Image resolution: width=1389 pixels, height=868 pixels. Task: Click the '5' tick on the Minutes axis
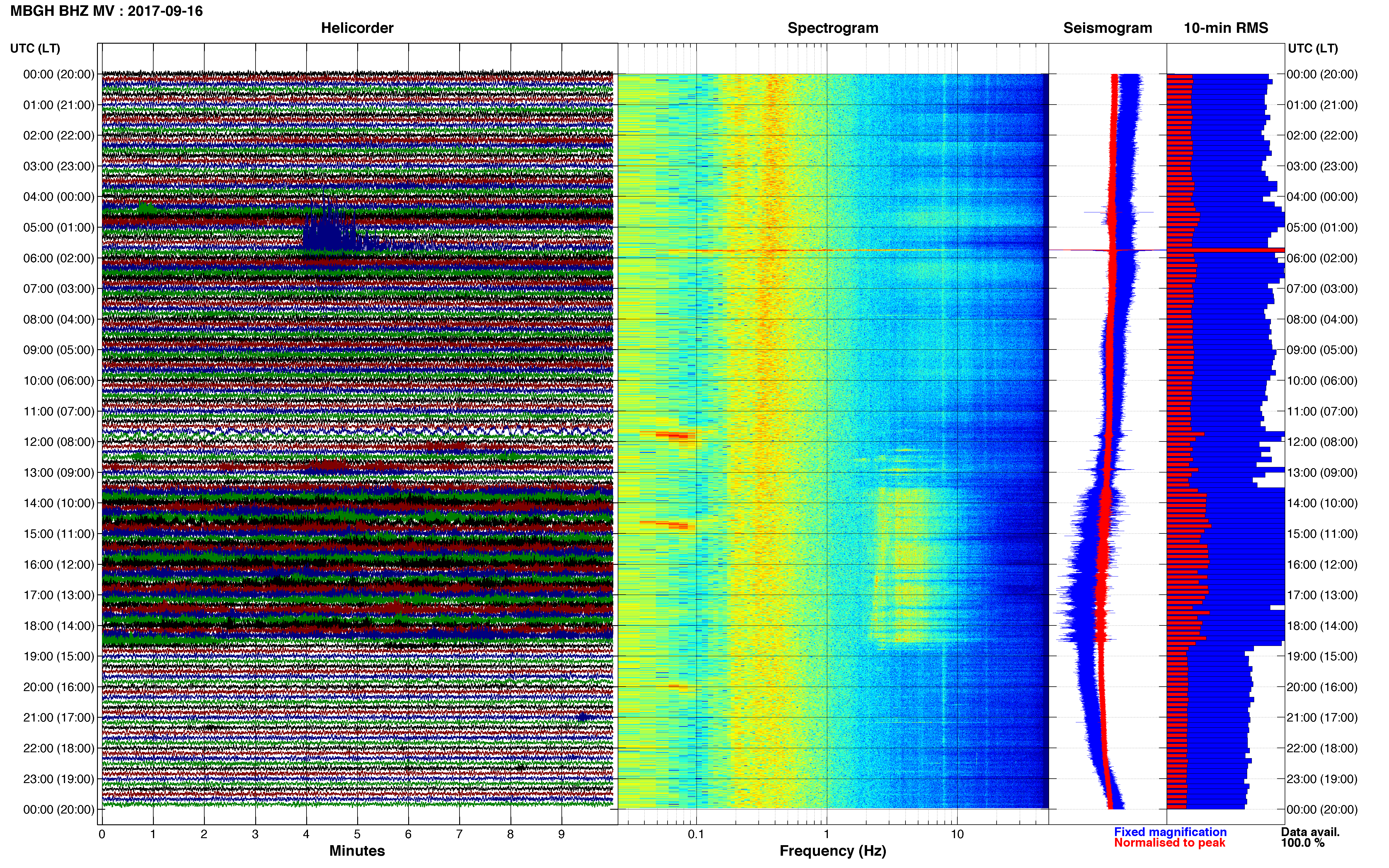357,834
